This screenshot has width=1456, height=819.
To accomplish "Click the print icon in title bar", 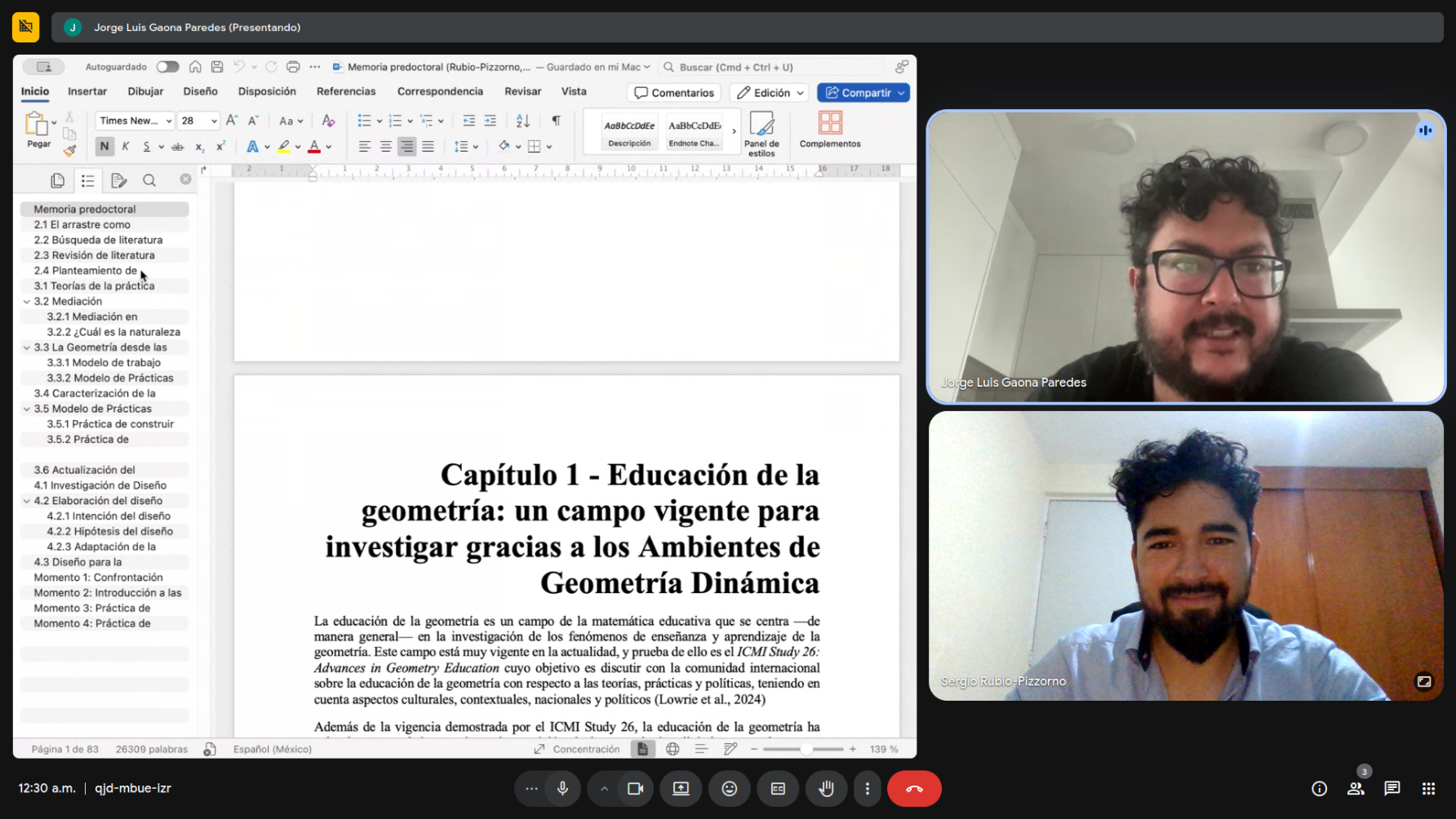I will 293,67.
